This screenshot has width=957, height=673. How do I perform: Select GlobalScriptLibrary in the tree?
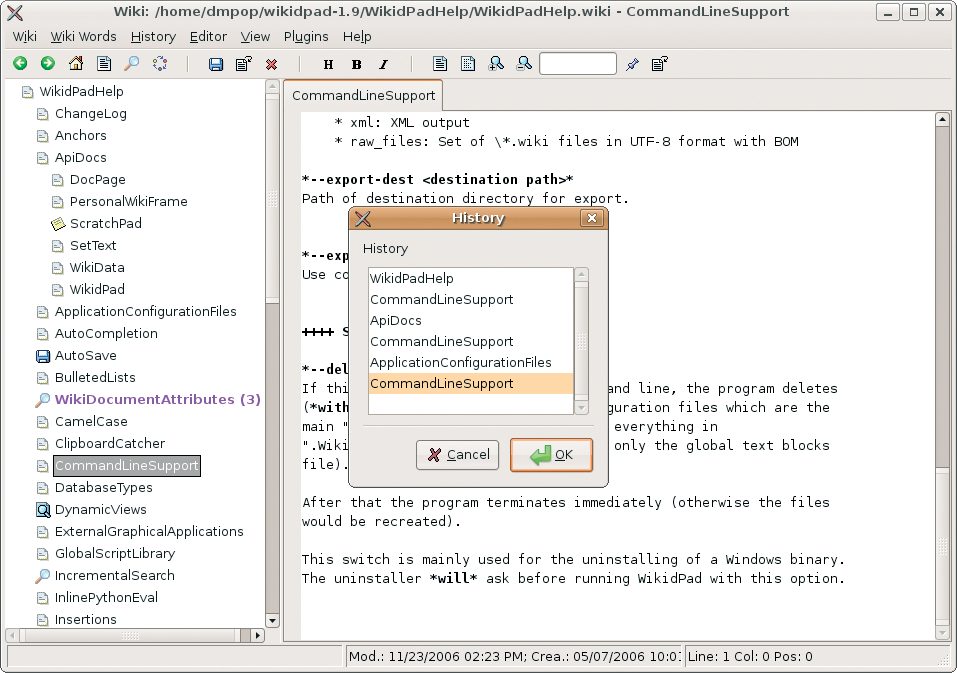click(115, 553)
